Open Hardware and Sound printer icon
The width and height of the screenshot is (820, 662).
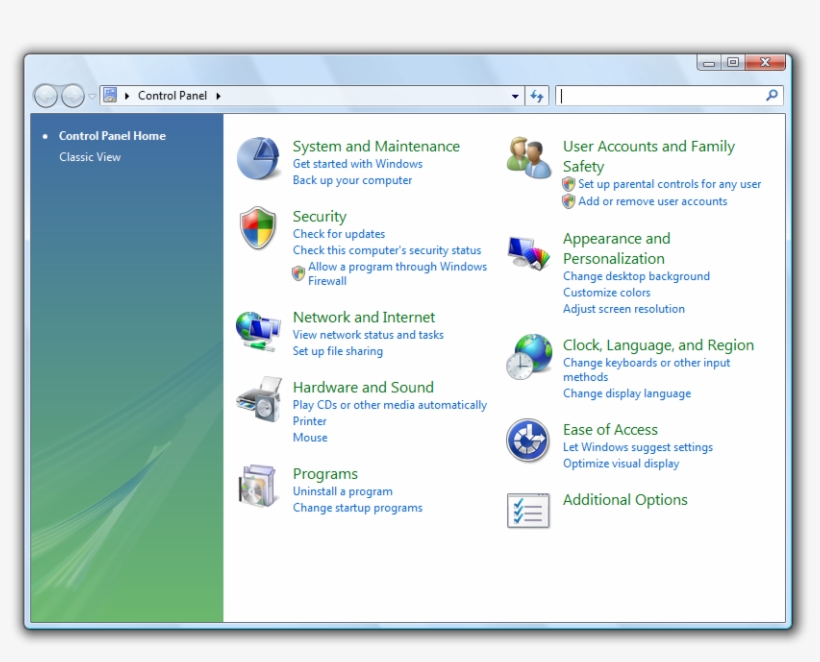258,398
